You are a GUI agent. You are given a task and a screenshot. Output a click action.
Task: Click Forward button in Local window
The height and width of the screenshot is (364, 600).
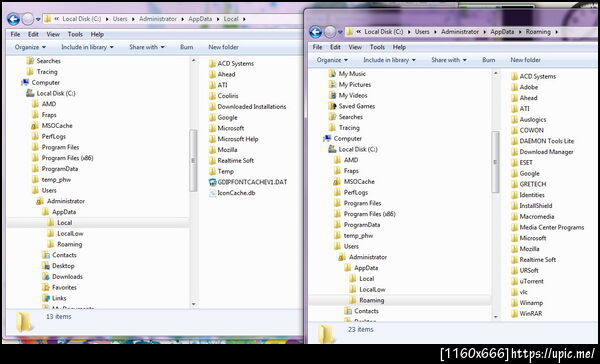(x=28, y=19)
